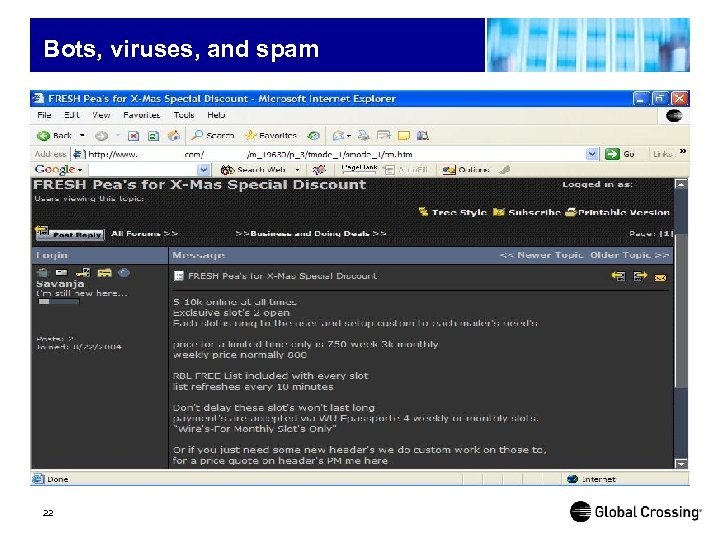Click the post document icon before title
The image size is (720, 540).
(179, 276)
